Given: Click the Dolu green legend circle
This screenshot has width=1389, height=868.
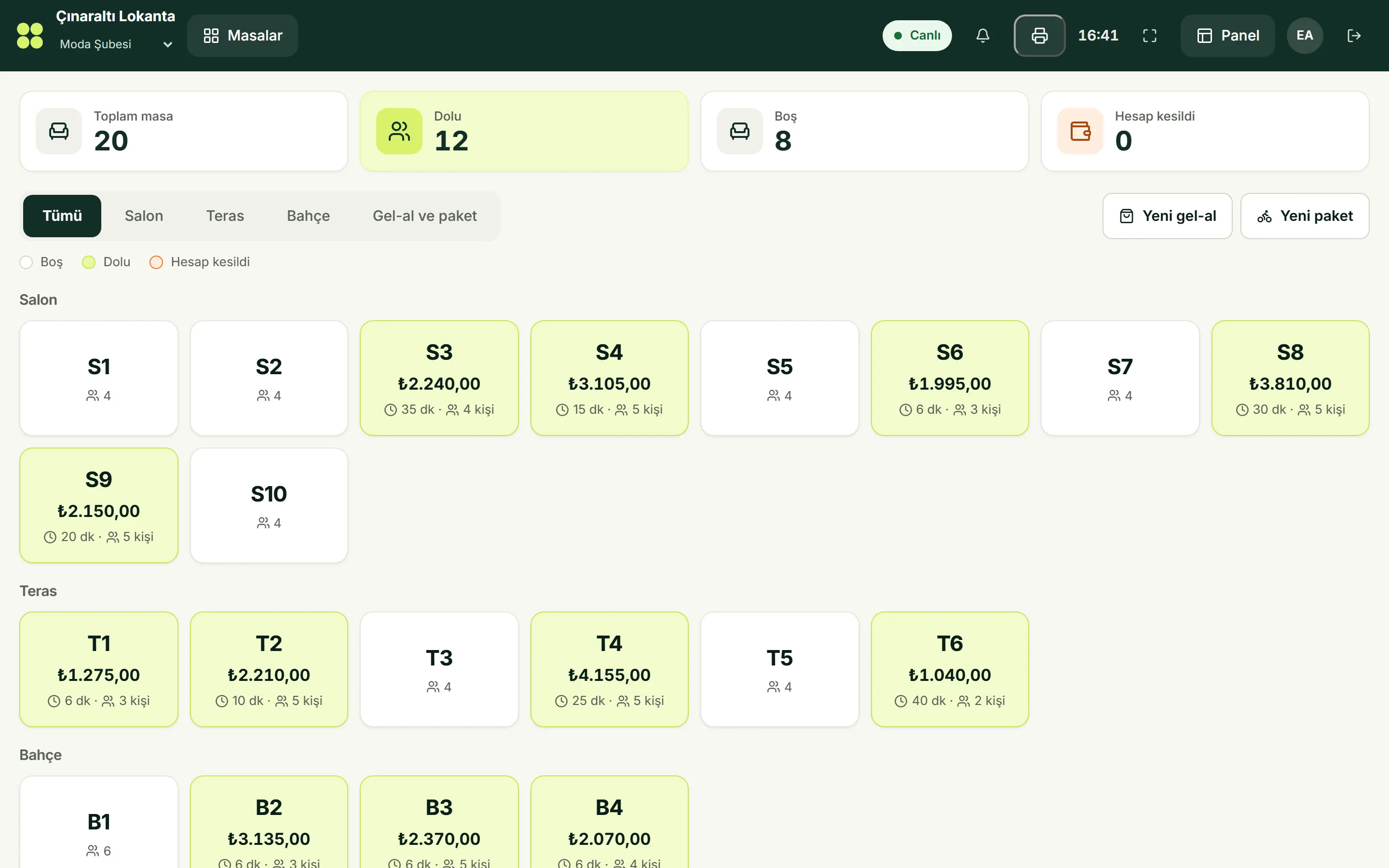Looking at the screenshot, I should [88, 262].
